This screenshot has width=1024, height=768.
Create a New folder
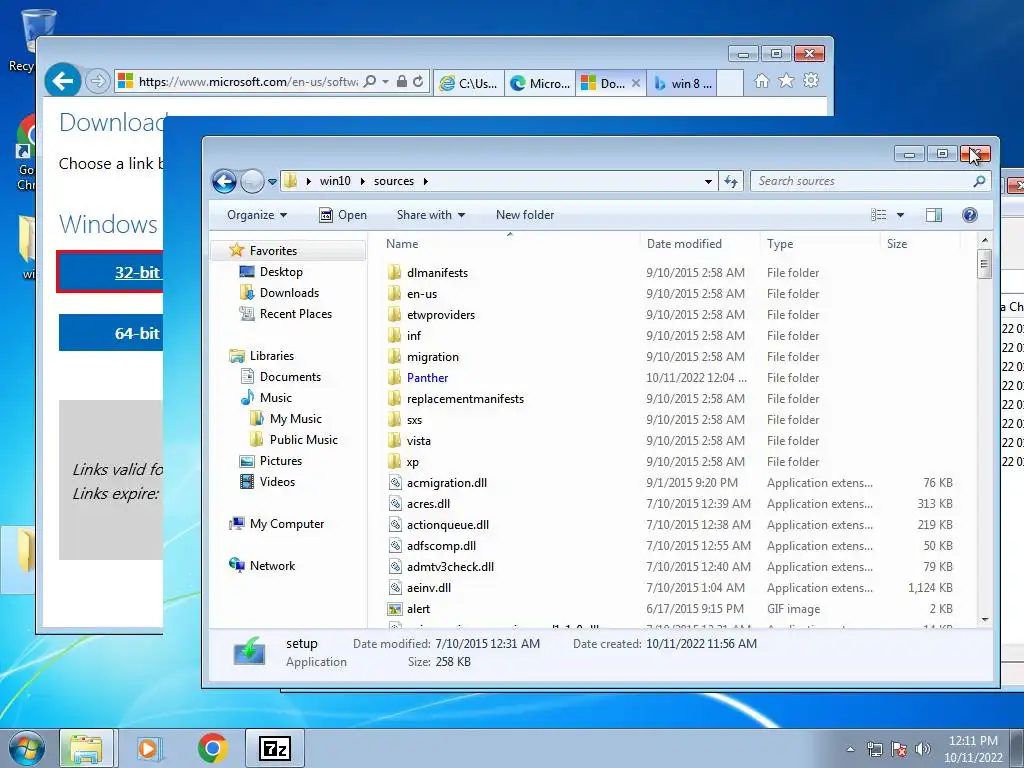click(x=525, y=215)
